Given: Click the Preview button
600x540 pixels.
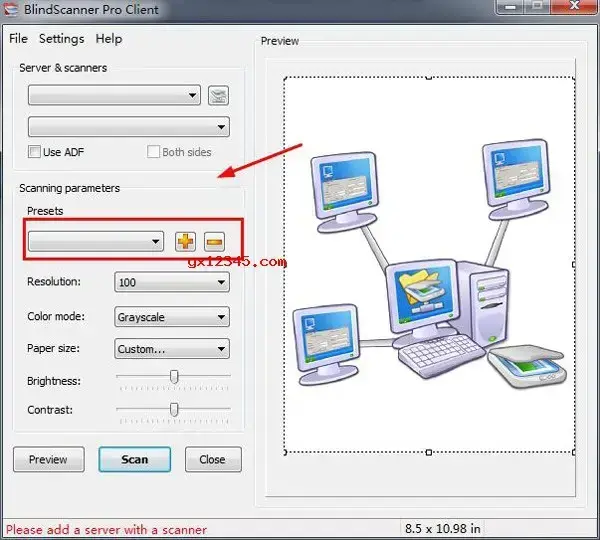Looking at the screenshot, I should point(49,459).
